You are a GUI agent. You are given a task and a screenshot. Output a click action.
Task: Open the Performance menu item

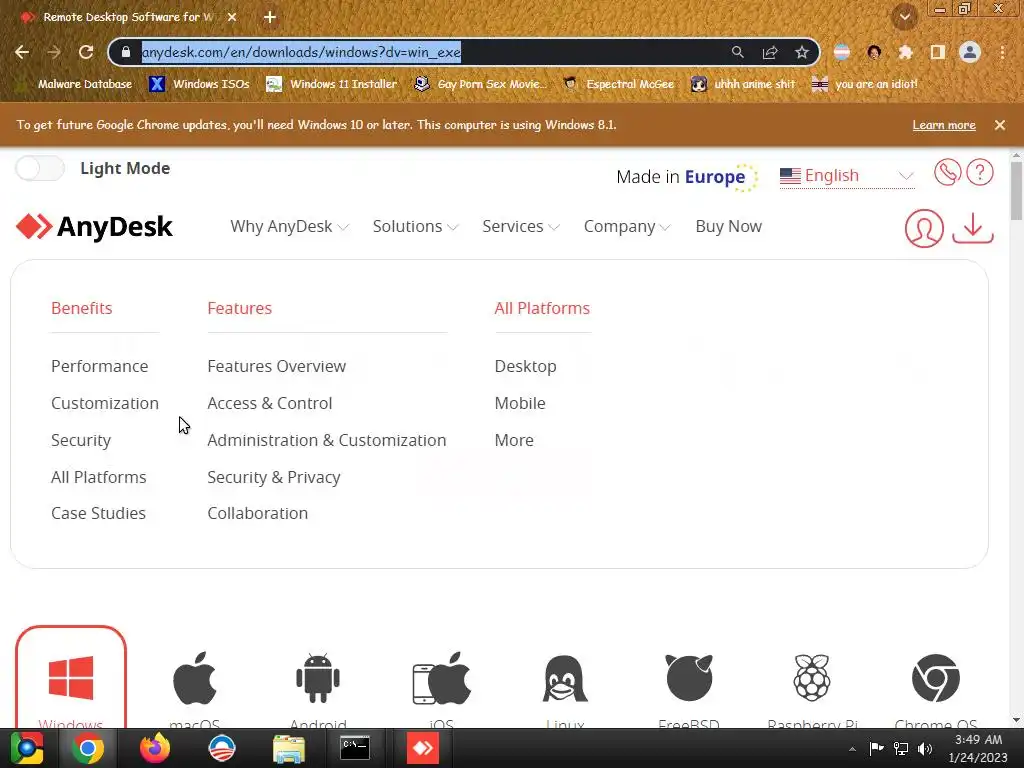coord(99,366)
